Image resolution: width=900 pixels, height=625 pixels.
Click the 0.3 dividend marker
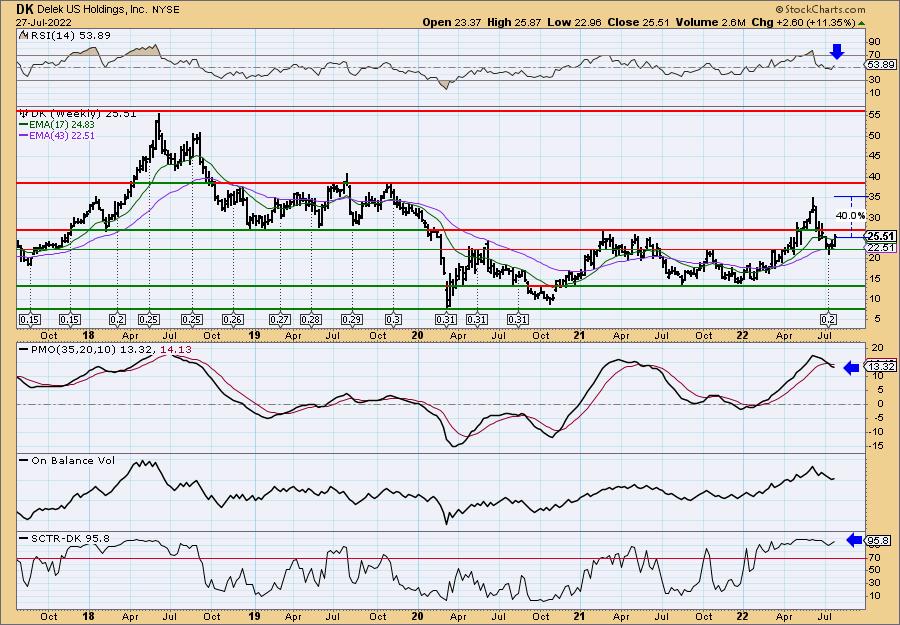click(393, 319)
